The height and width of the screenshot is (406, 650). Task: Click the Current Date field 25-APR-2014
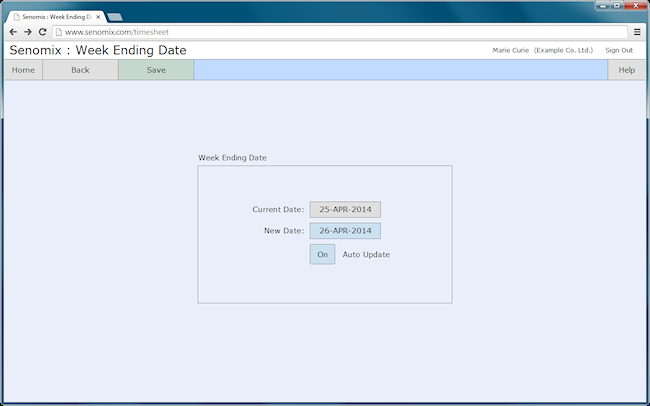click(345, 209)
